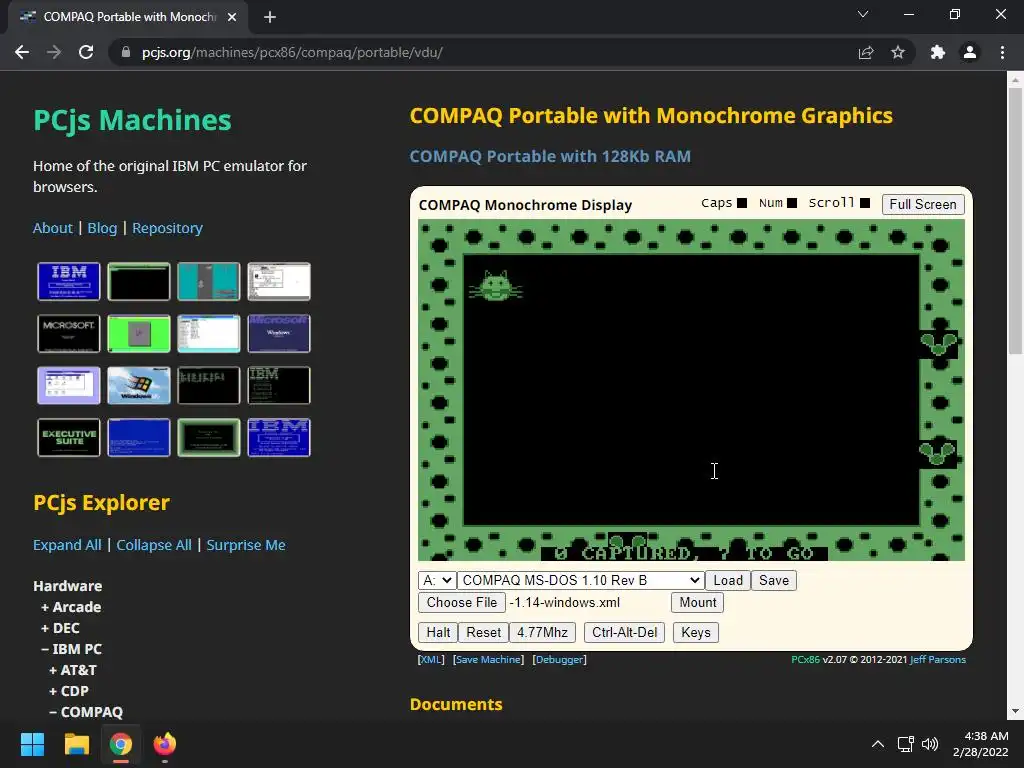Click the browser back arrow
The height and width of the screenshot is (768, 1024).
pos(22,52)
